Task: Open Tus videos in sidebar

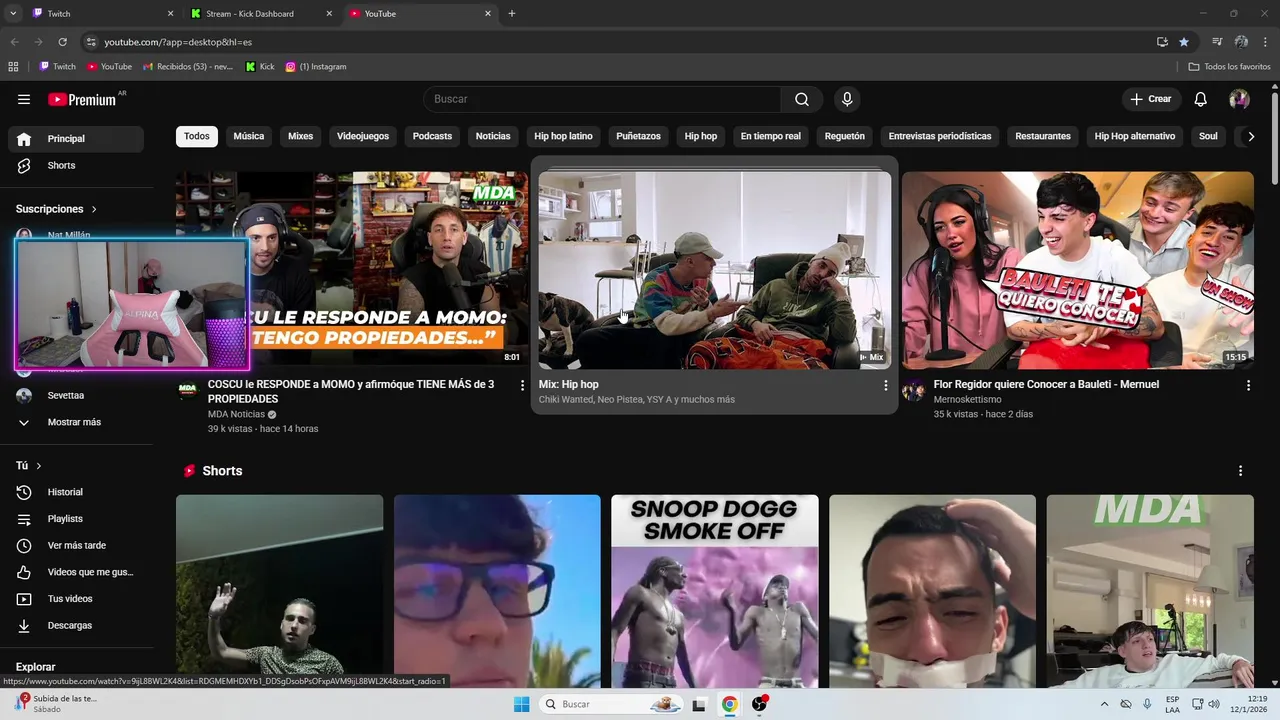Action: (76, 599)
